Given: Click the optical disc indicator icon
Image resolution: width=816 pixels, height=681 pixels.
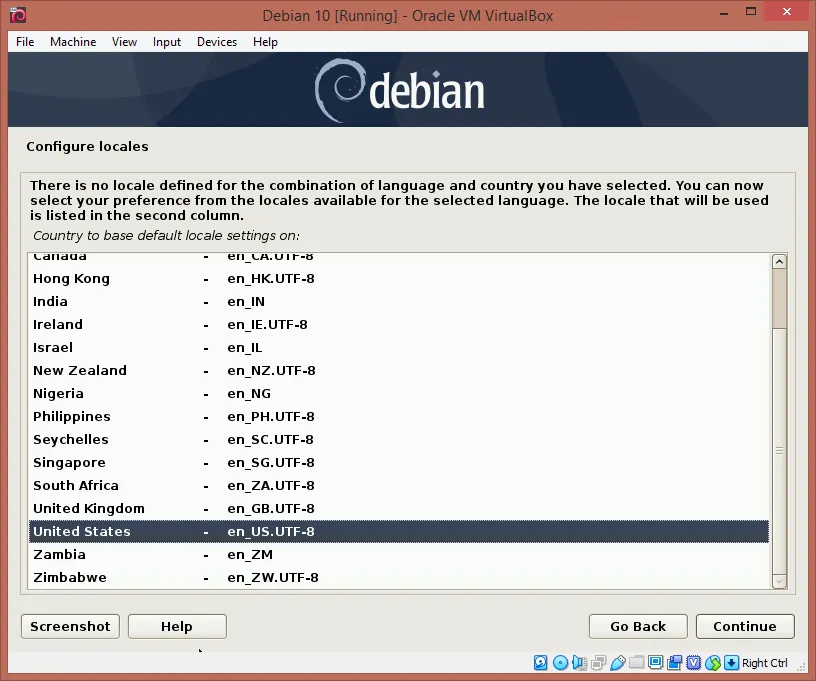Looking at the screenshot, I should [x=560, y=662].
